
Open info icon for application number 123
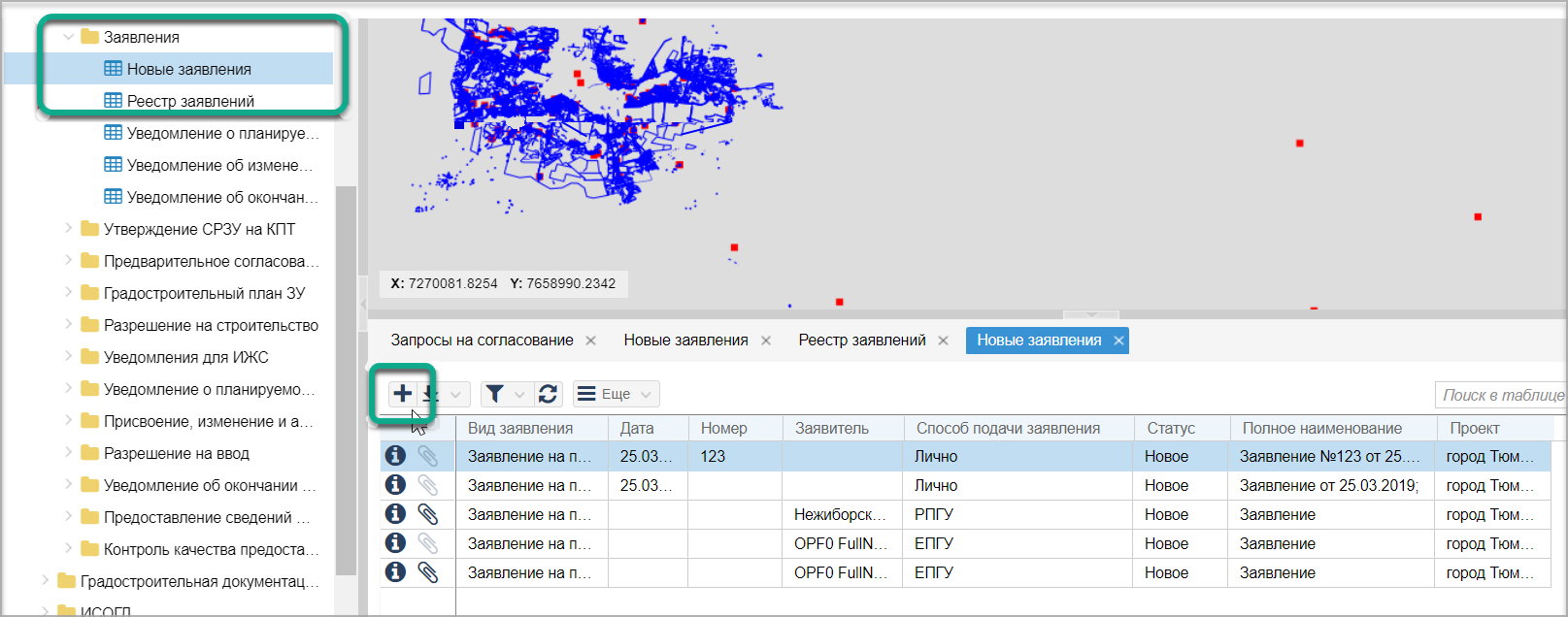pos(395,456)
